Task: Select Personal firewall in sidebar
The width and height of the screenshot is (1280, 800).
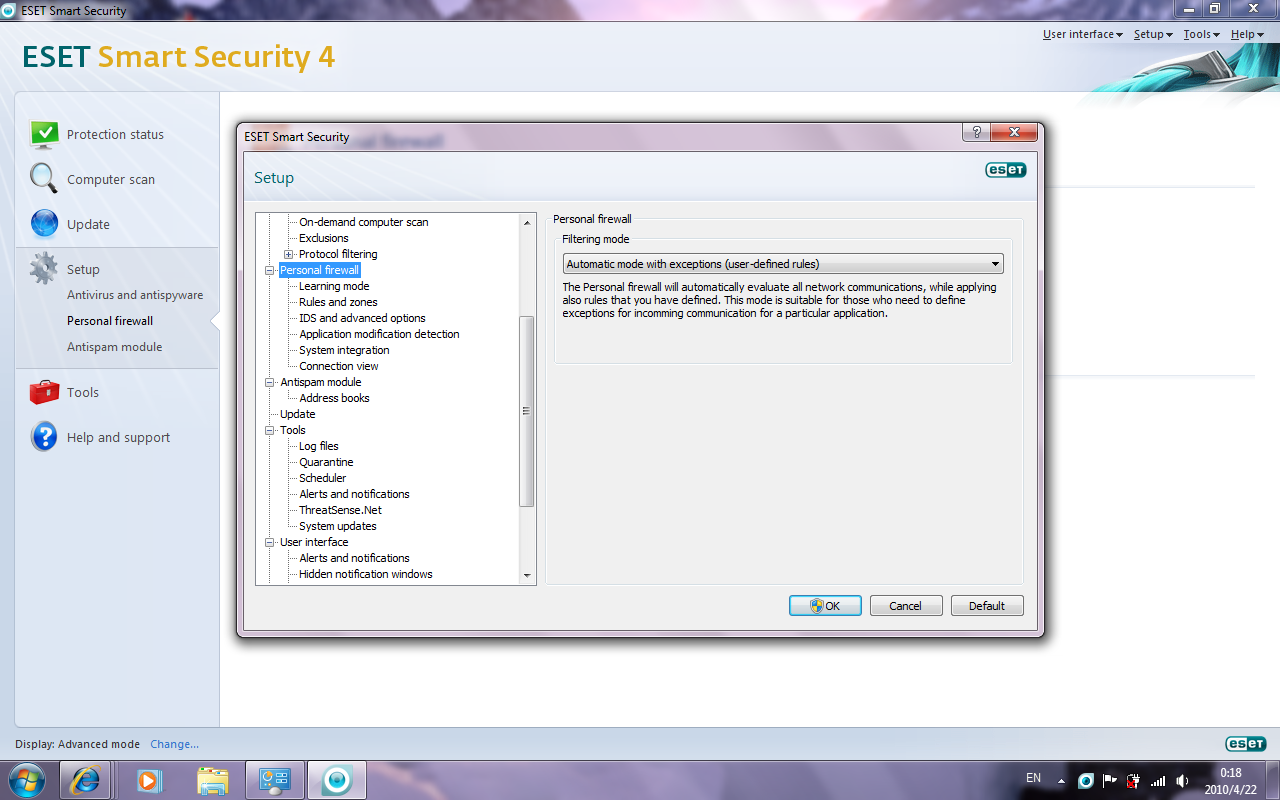Action: click(x=110, y=321)
